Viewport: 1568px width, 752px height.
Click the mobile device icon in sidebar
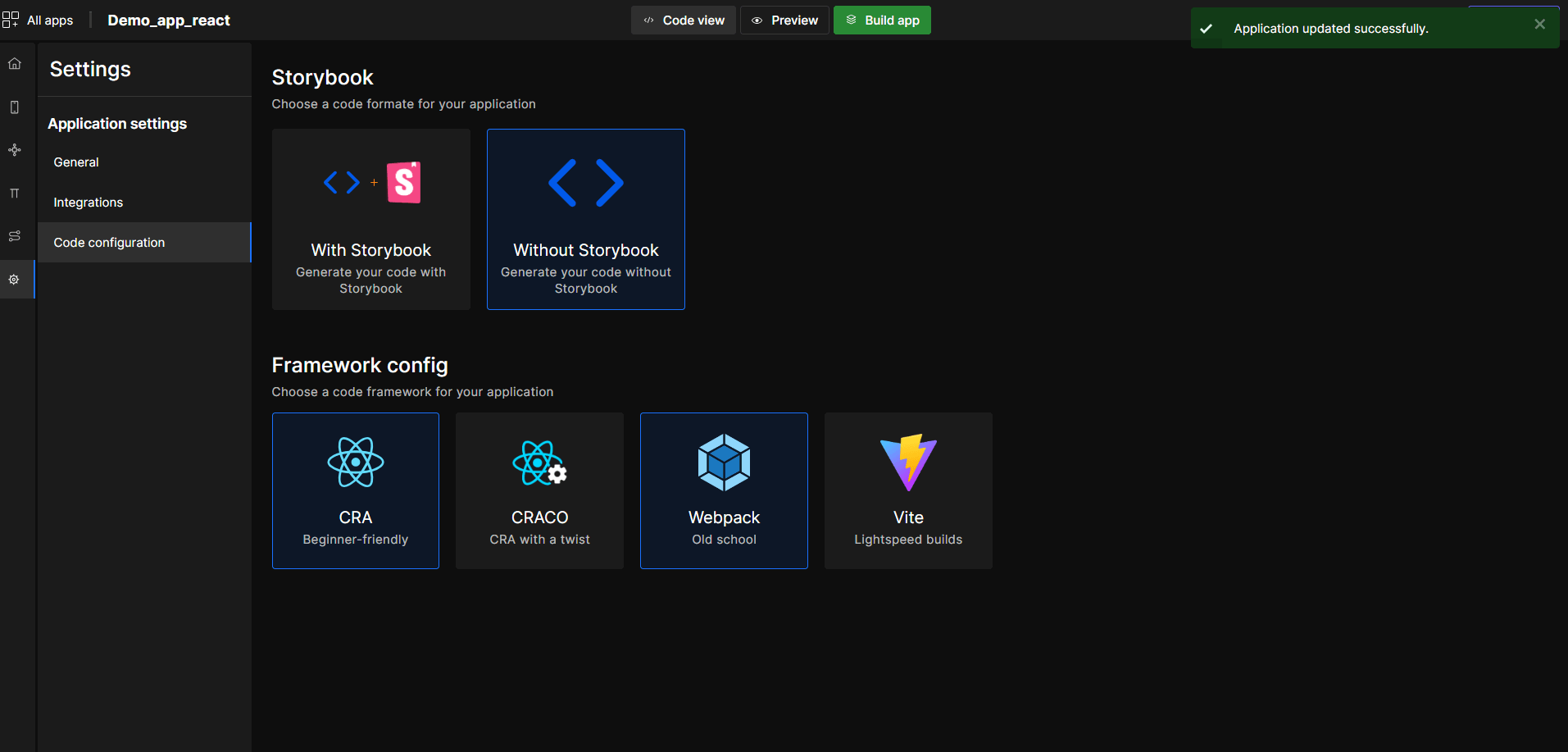click(x=15, y=107)
